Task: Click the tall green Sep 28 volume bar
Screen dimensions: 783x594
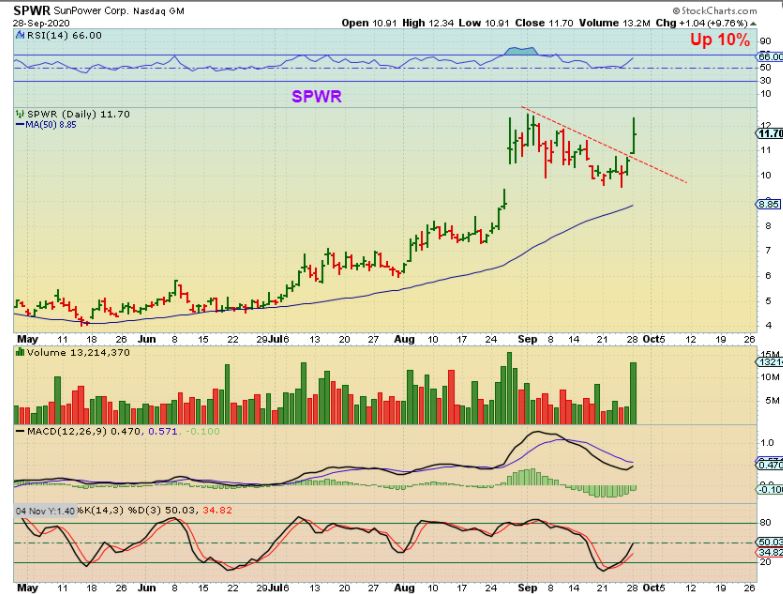Action: tap(633, 393)
